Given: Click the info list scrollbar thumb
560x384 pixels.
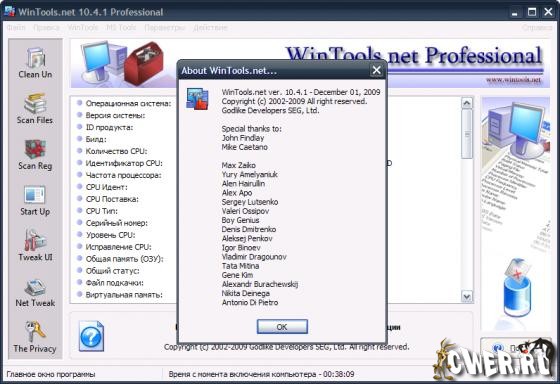Looking at the screenshot, I should 467,134.
